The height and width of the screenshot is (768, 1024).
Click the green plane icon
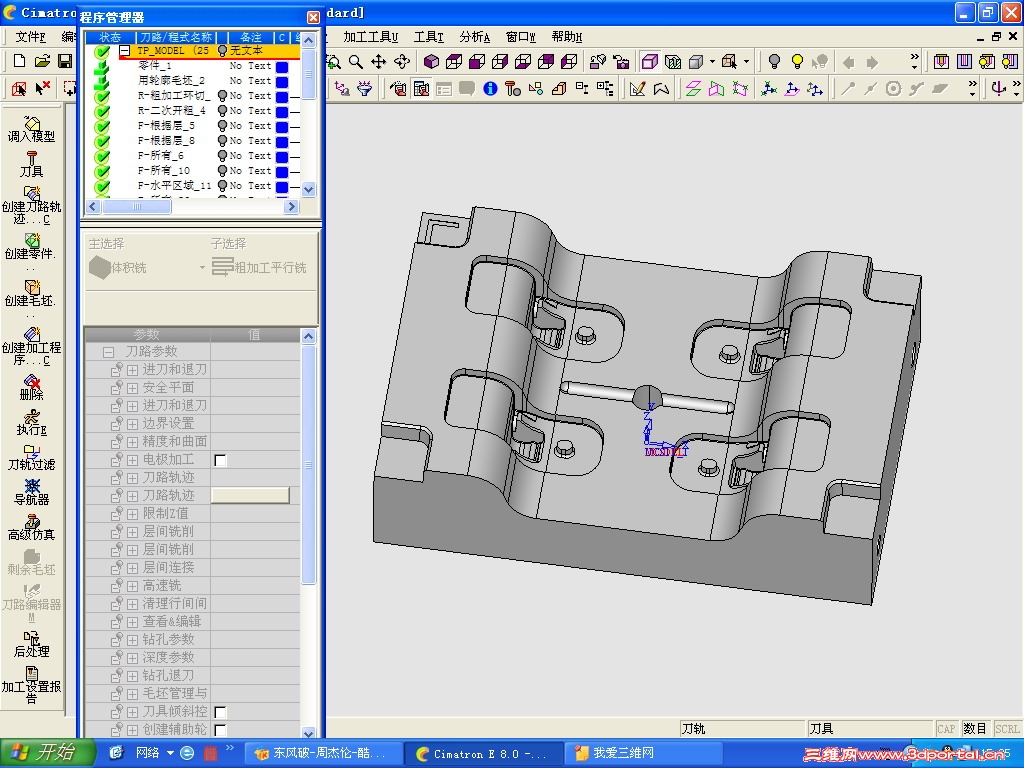click(693, 89)
